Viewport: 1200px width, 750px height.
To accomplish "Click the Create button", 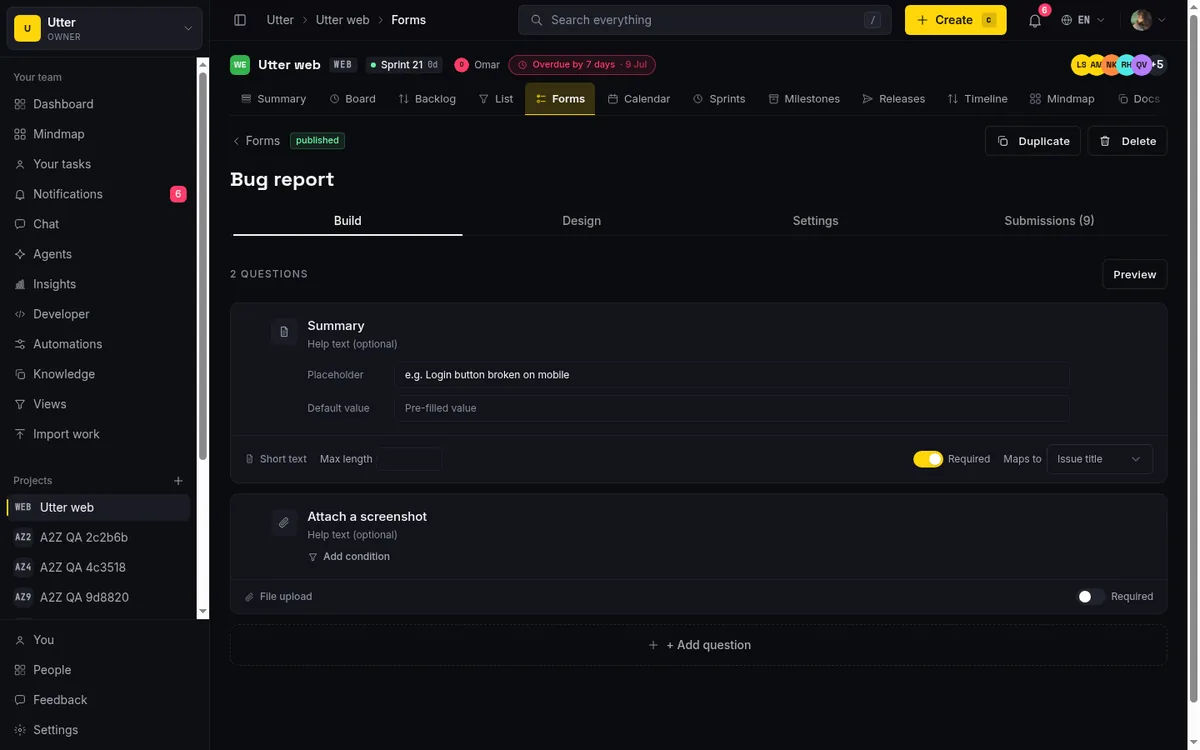I will 955,20.
